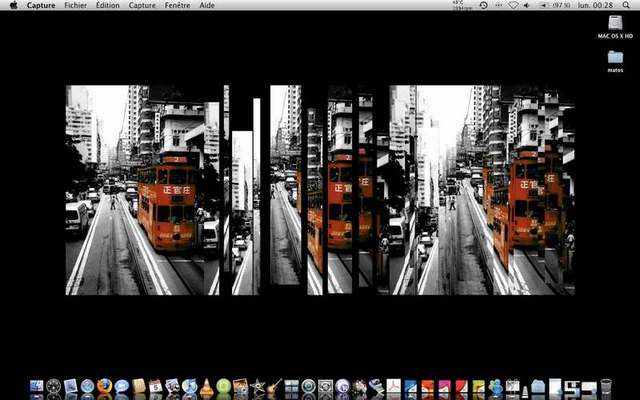Launch iTunes from the dock
Image resolution: width=640 pixels, height=400 pixels.
[189, 386]
